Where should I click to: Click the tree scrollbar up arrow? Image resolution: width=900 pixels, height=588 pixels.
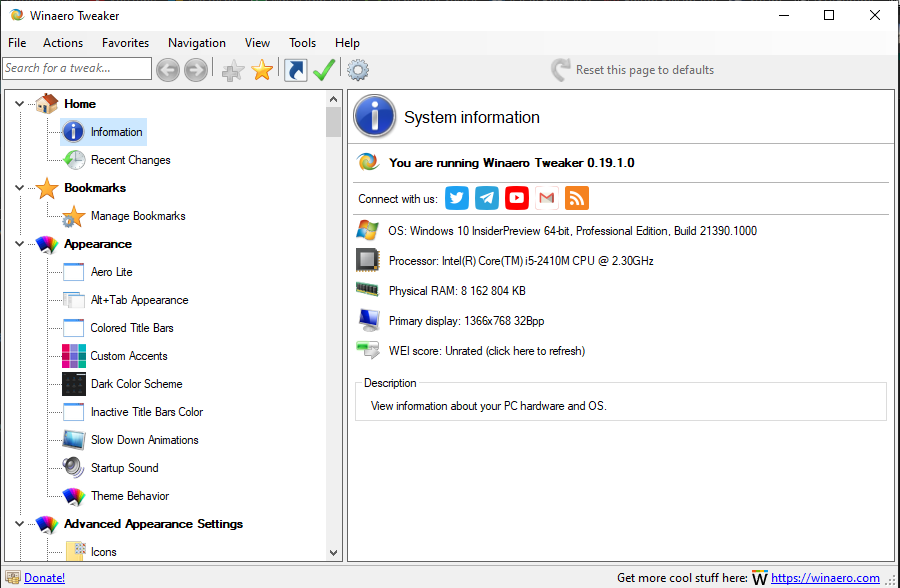(x=333, y=99)
